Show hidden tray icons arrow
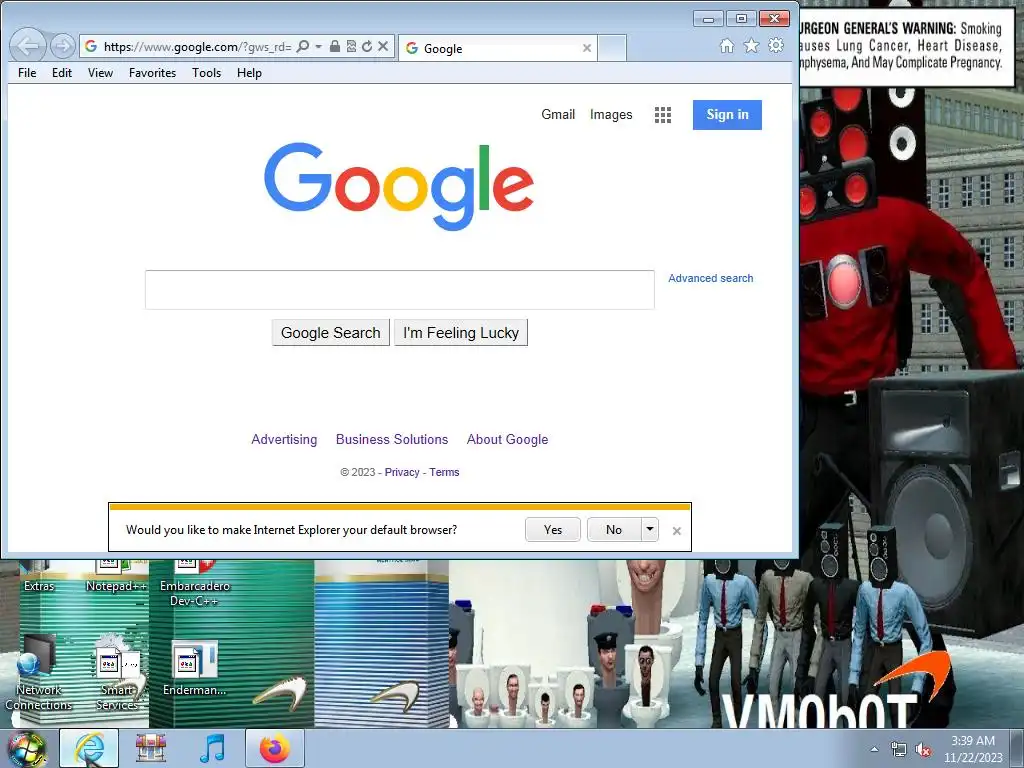 874,749
